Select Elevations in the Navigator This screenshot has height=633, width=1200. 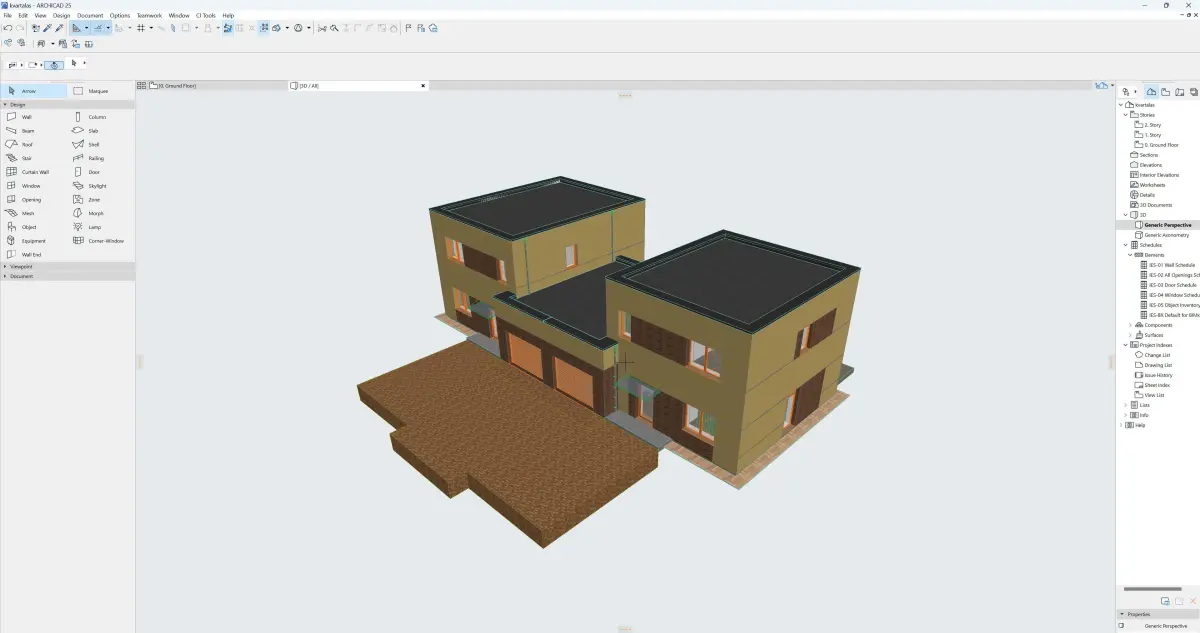[1148, 165]
